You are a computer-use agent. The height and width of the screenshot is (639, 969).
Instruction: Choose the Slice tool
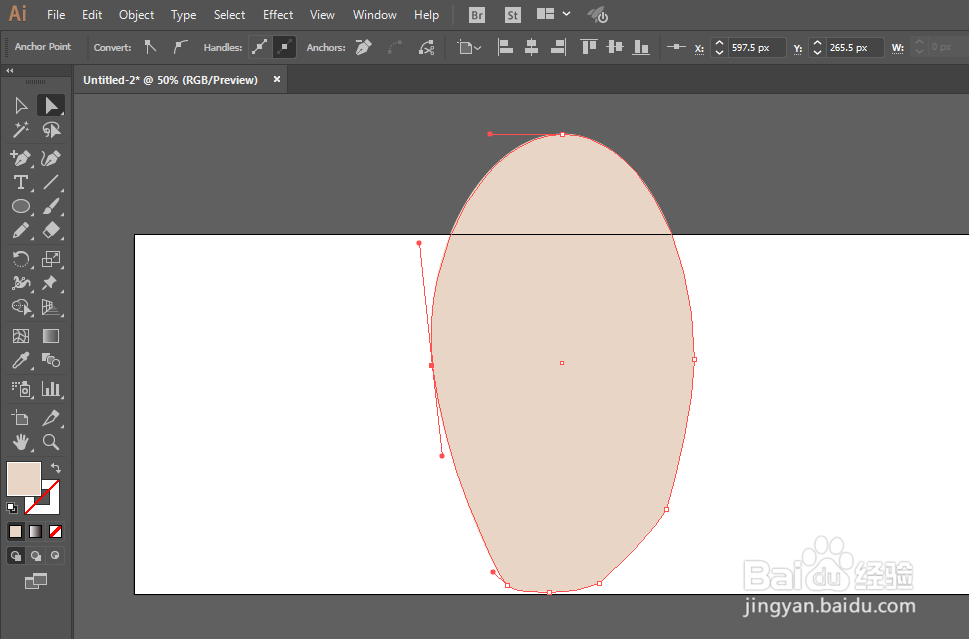[x=51, y=418]
